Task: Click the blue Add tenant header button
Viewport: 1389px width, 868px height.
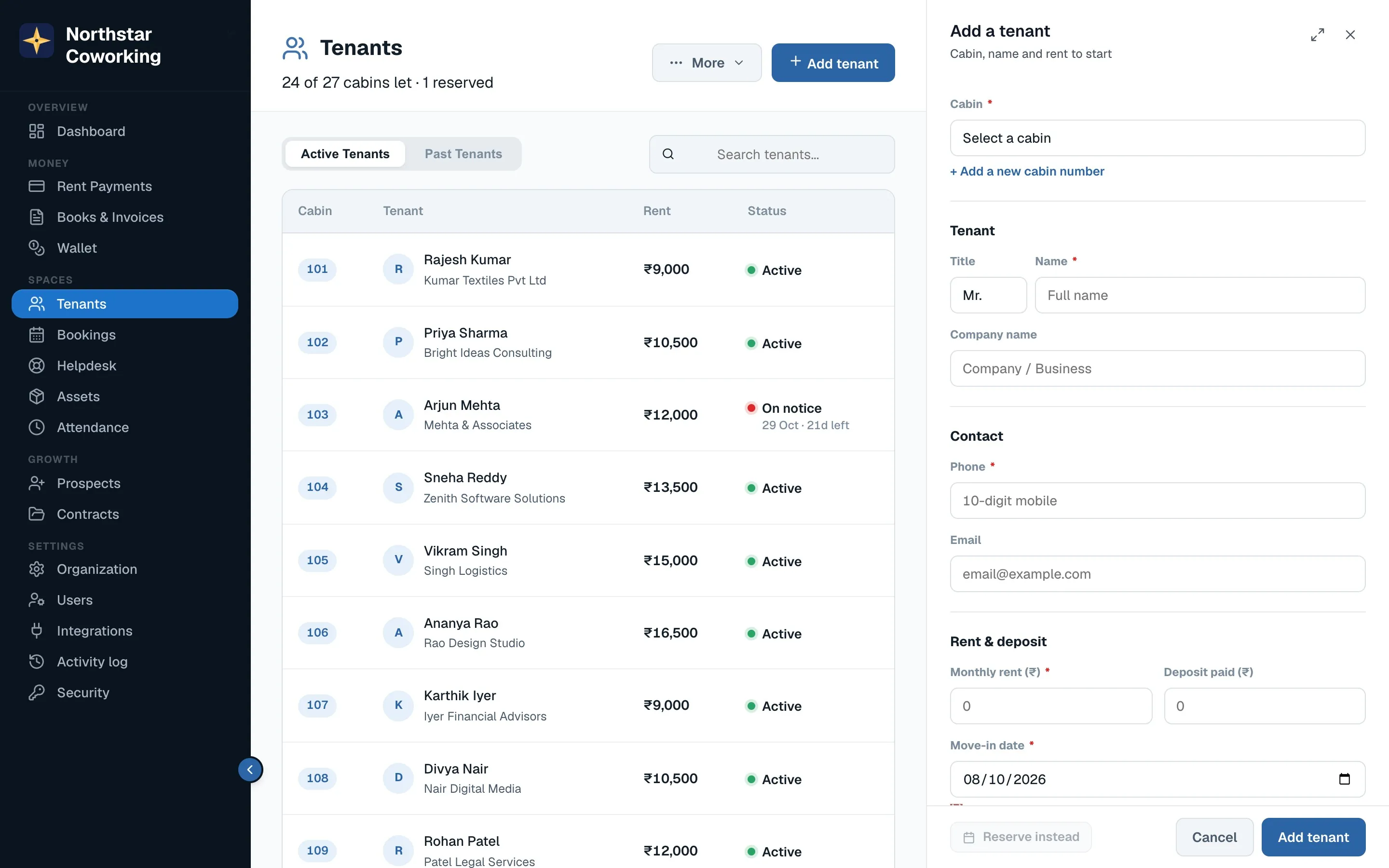Action: click(833, 63)
